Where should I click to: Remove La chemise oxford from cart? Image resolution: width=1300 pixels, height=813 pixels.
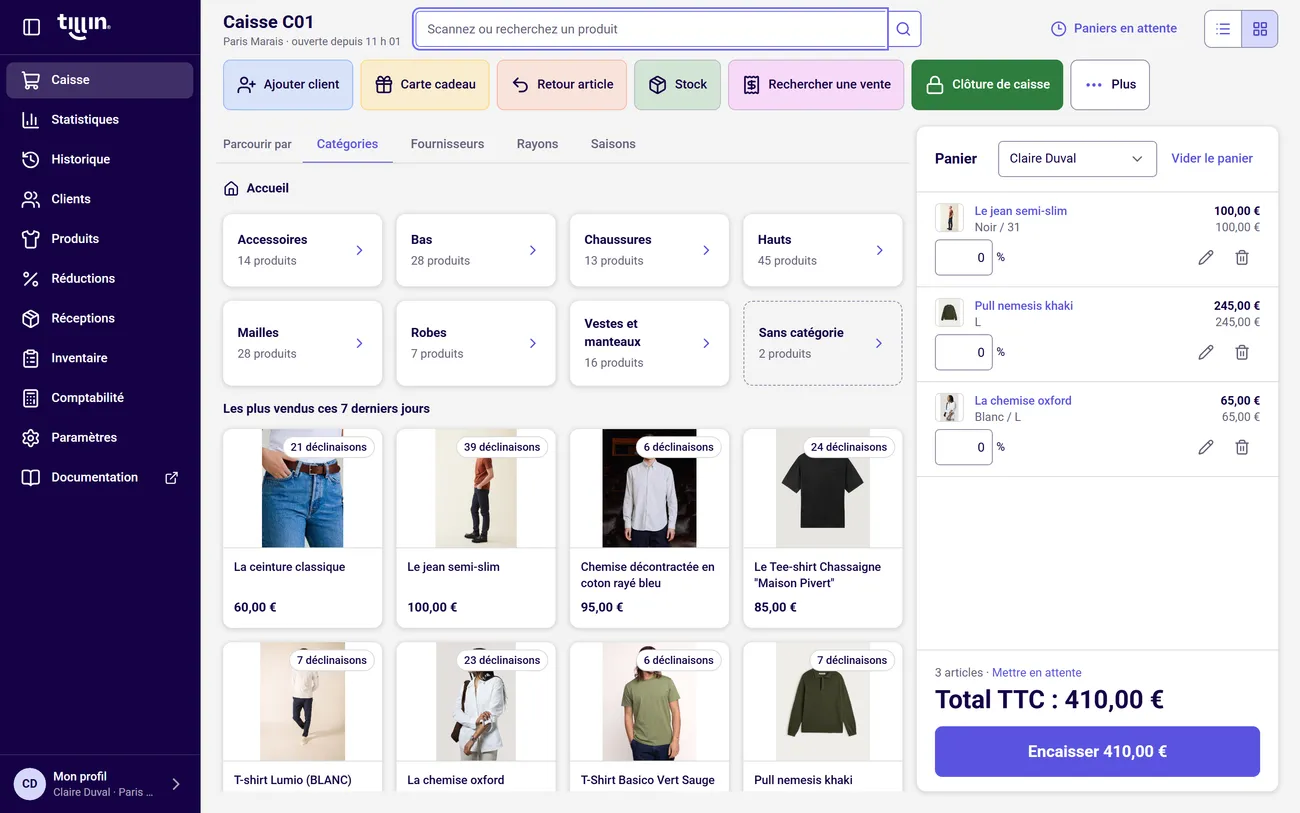(1242, 447)
